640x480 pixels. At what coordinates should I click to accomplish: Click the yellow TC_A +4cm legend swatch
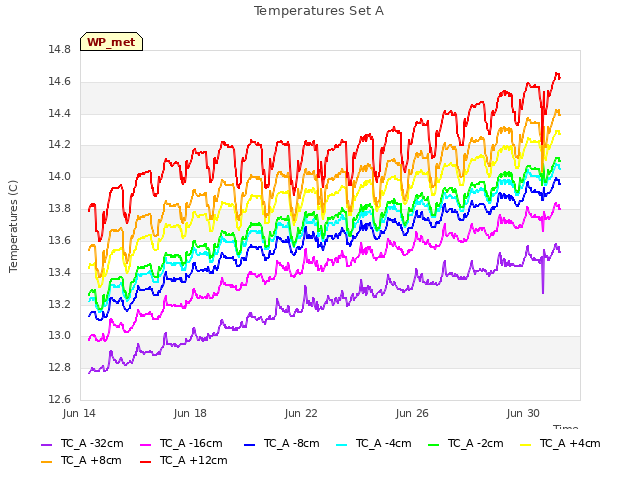pos(525,444)
